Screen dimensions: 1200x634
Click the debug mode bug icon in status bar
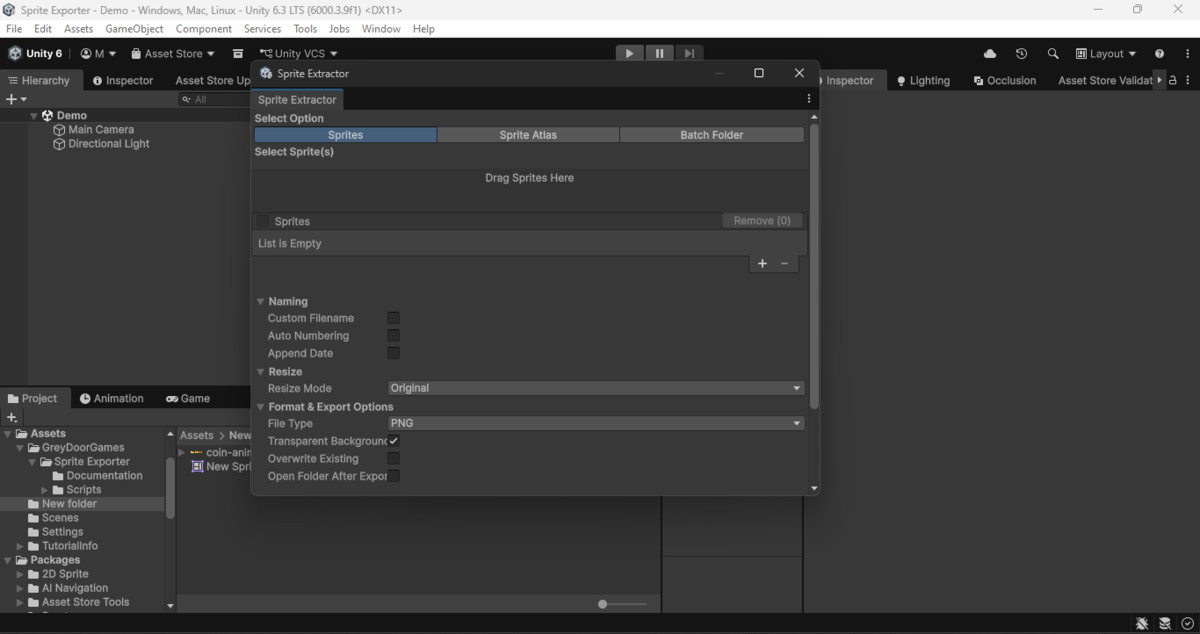[1142, 623]
